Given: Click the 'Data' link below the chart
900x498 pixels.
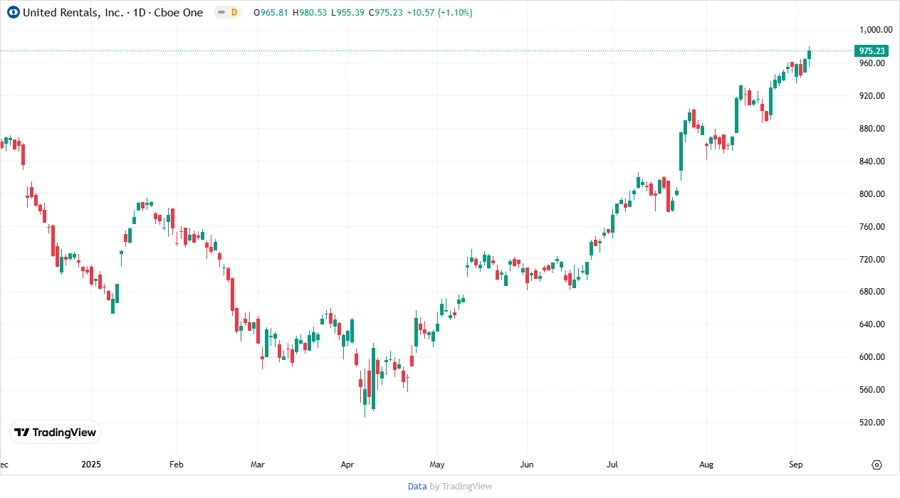Looking at the screenshot, I should (417, 486).
